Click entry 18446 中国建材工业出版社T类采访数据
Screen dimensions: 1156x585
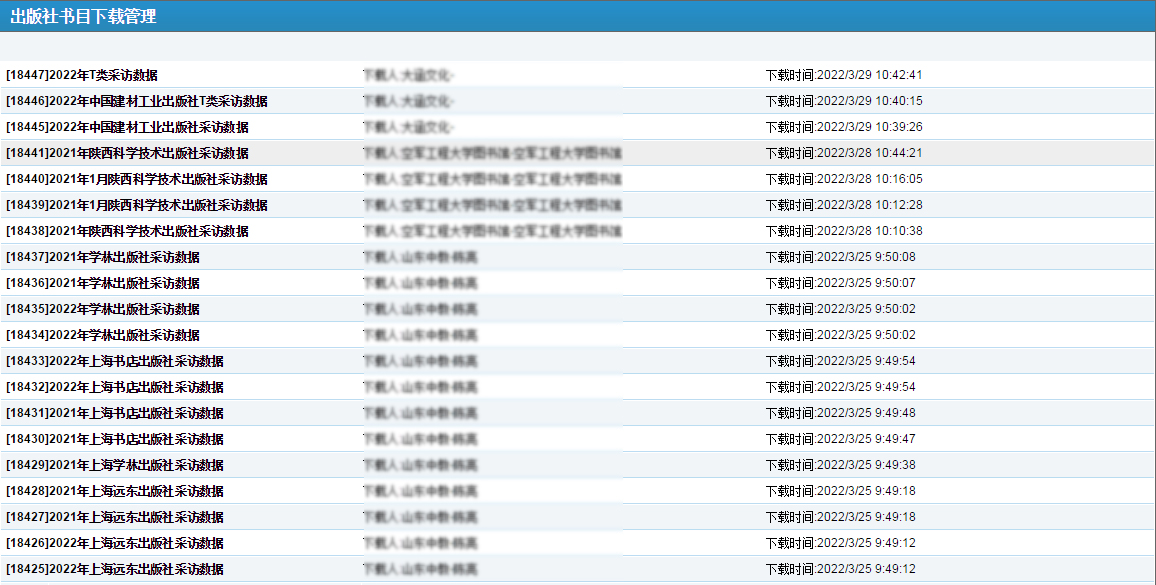pos(137,101)
